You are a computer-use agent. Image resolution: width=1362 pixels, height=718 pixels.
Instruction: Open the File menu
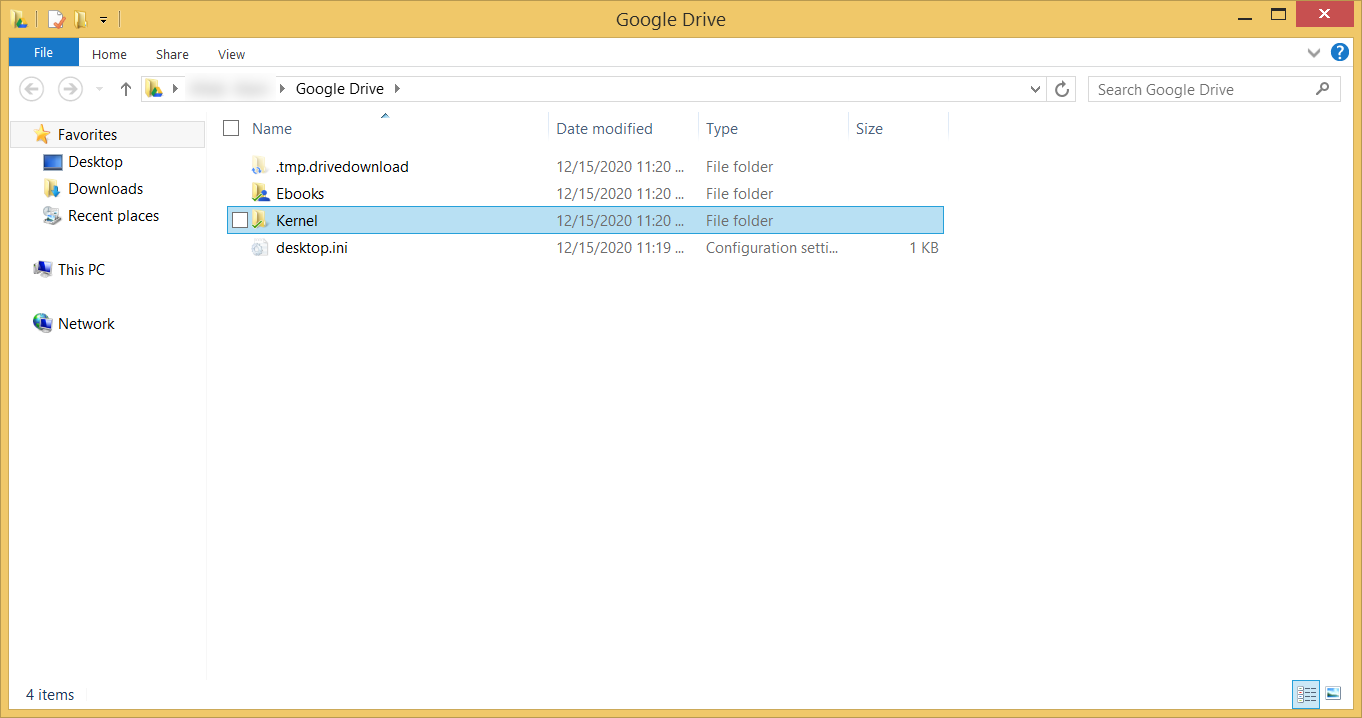coord(43,51)
